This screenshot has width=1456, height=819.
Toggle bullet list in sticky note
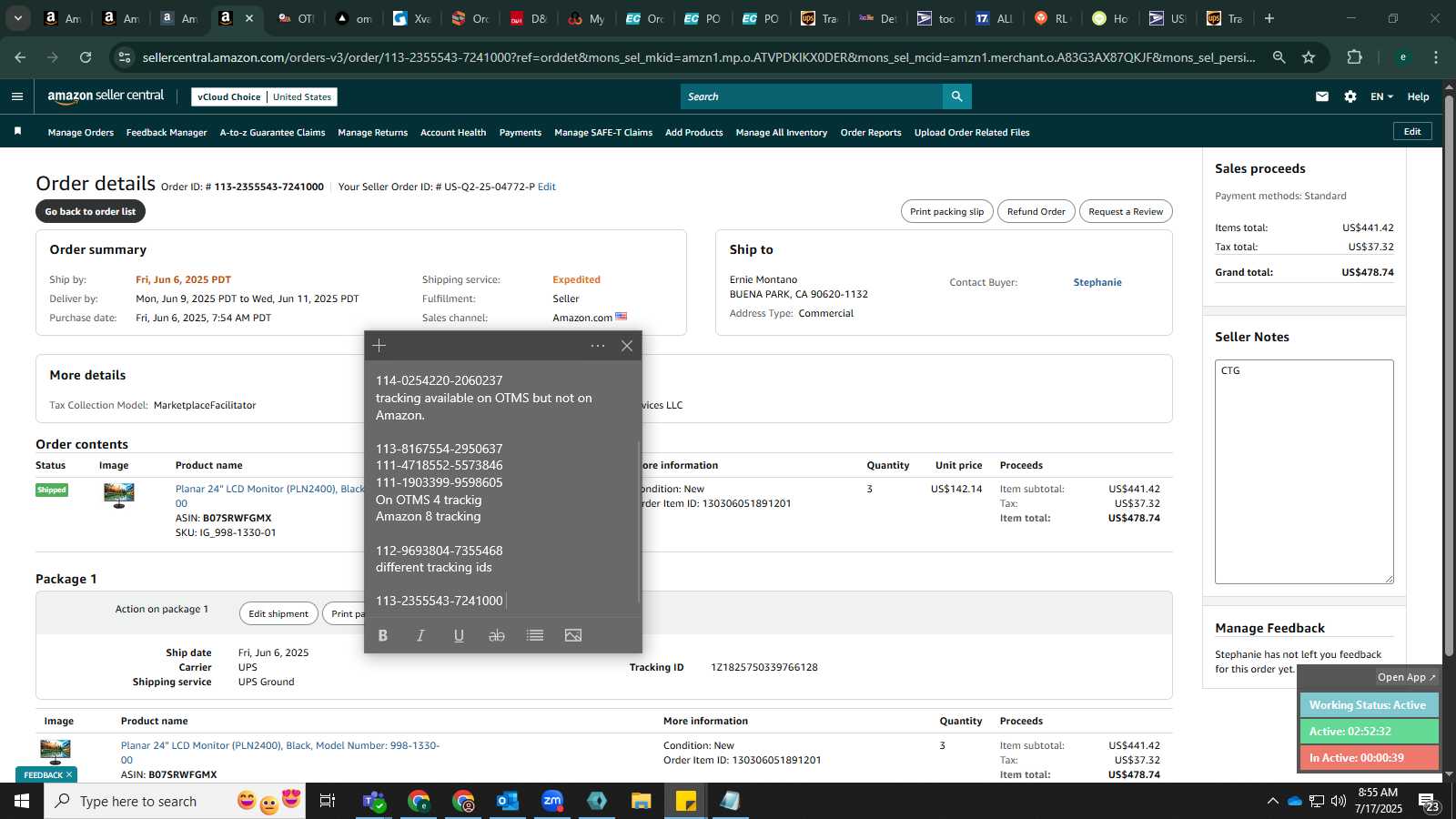pos(535,635)
